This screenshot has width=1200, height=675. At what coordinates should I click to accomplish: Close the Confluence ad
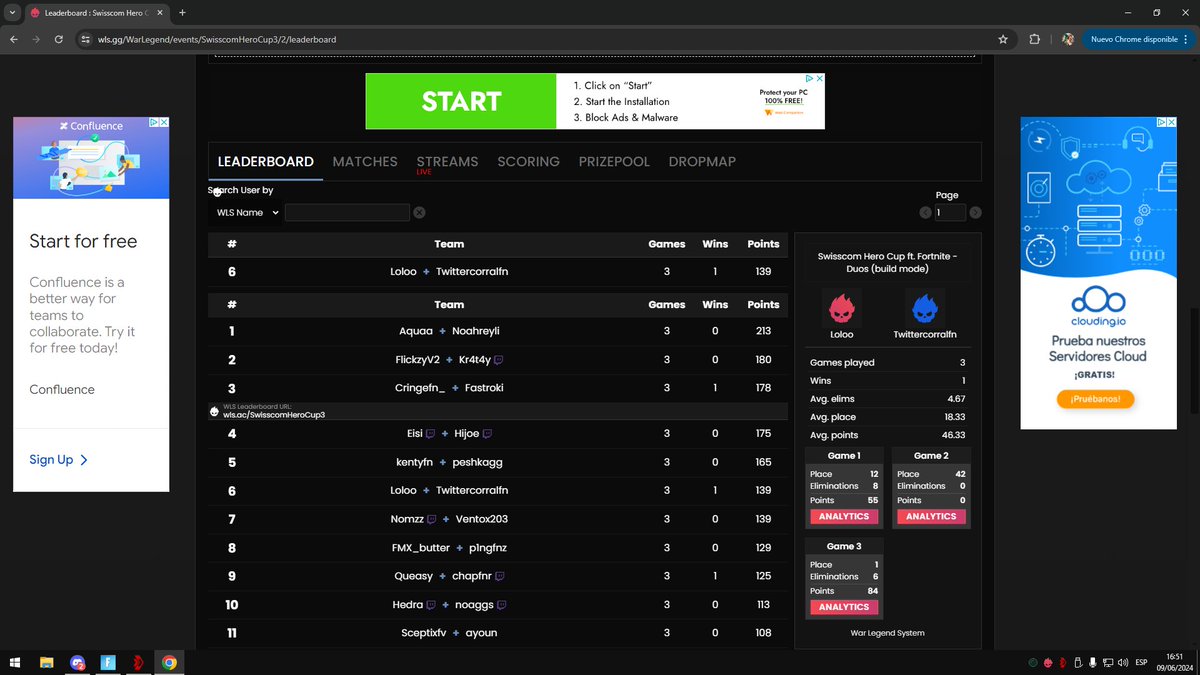point(163,122)
